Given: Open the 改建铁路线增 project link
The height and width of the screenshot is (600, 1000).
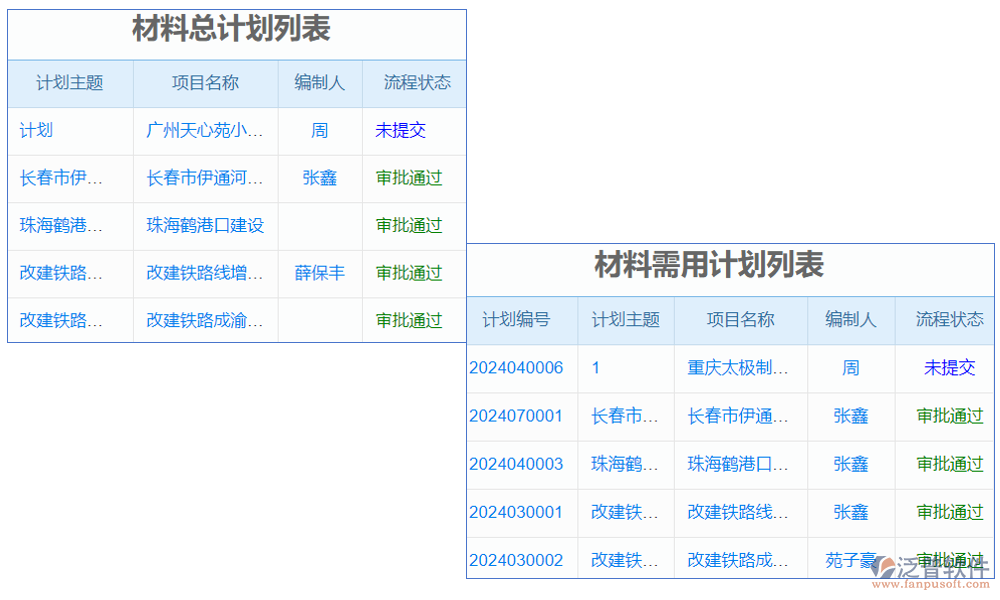Looking at the screenshot, I should coord(205,273).
